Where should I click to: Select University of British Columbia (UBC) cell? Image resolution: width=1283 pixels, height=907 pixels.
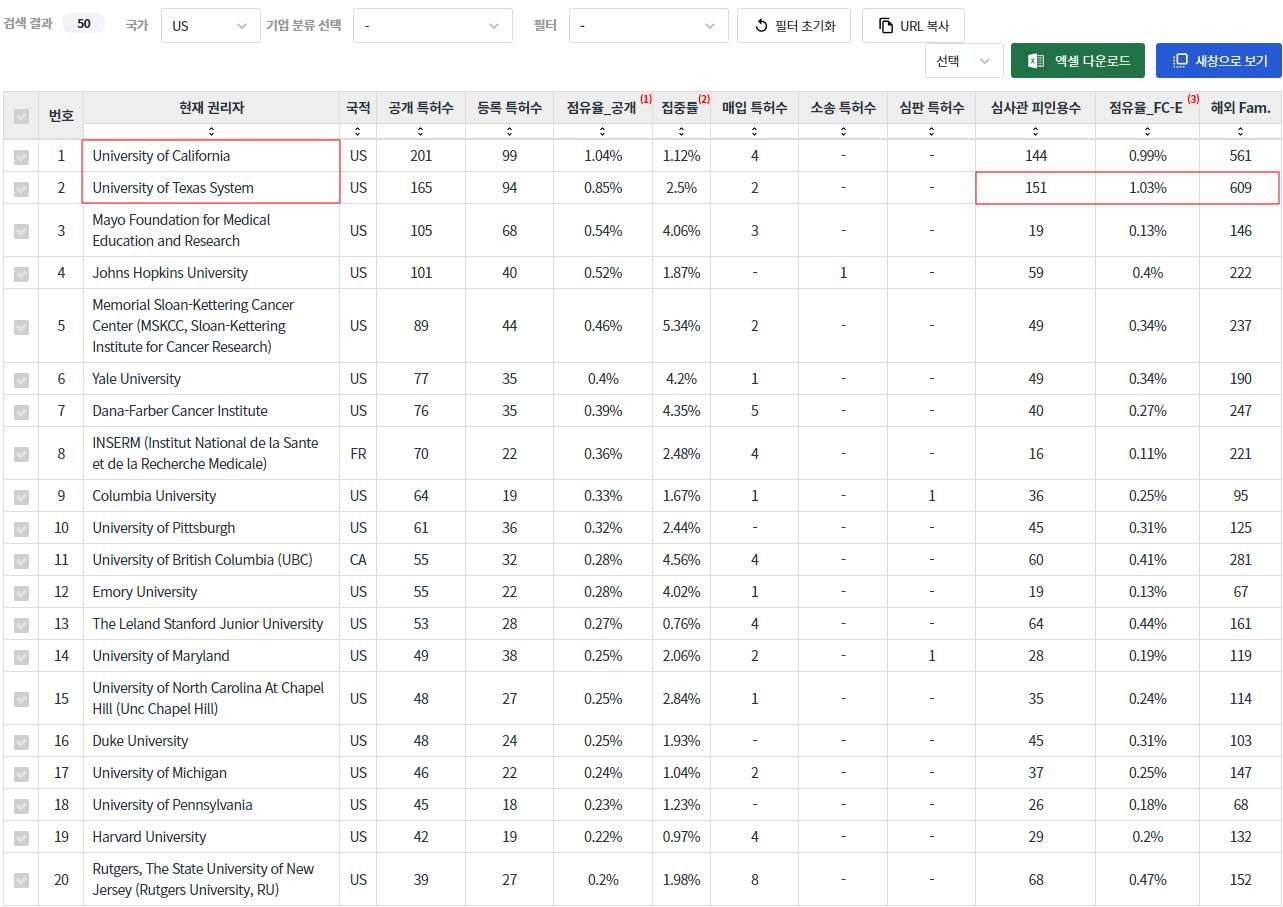tap(211, 560)
